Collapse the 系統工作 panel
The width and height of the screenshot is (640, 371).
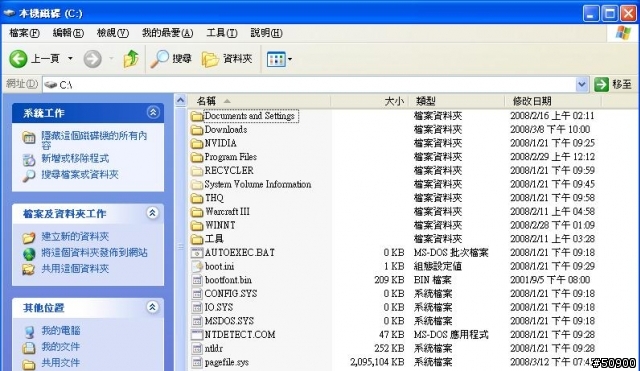[x=153, y=112]
